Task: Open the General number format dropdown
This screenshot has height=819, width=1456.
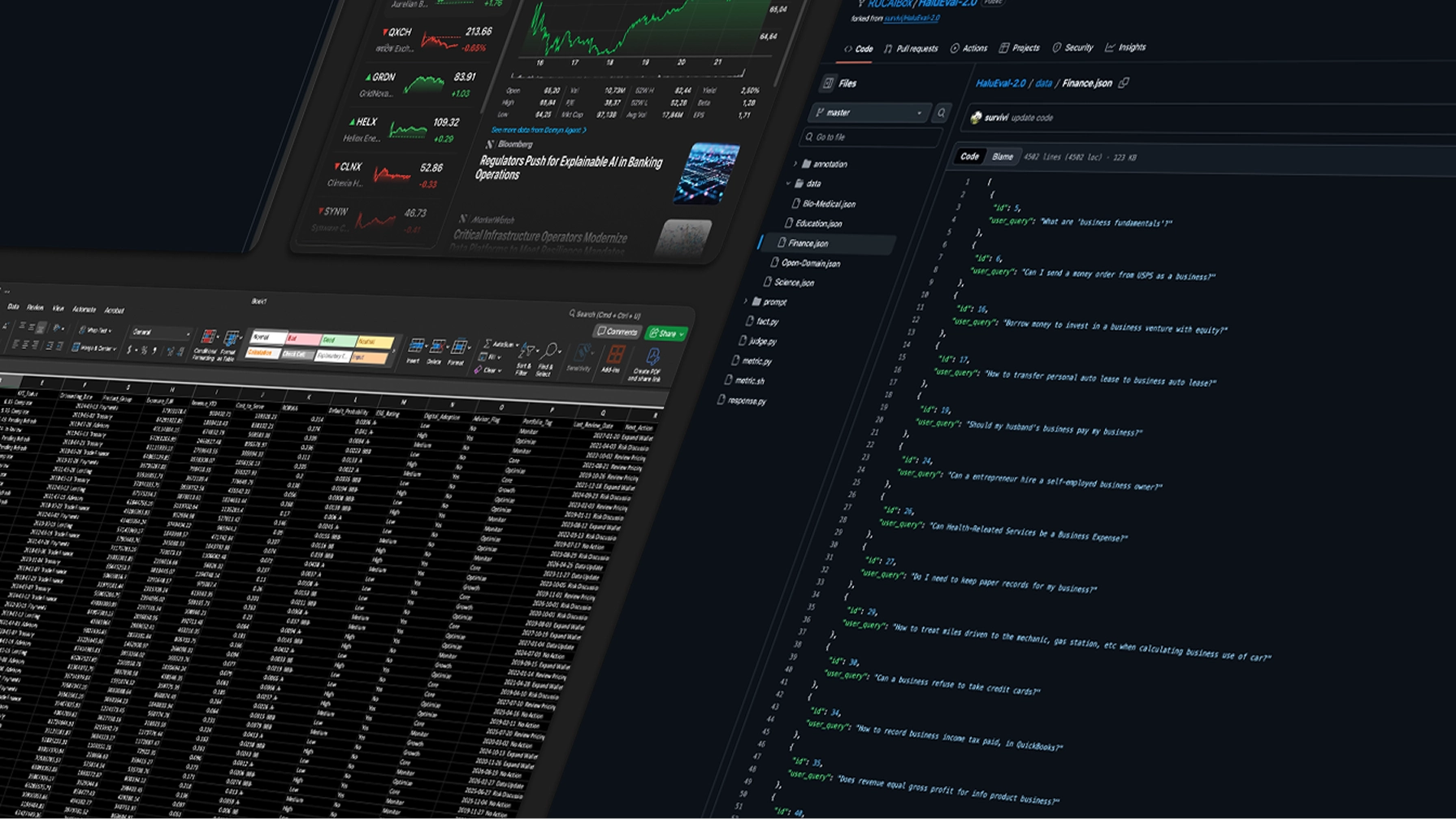Action: tap(161, 332)
